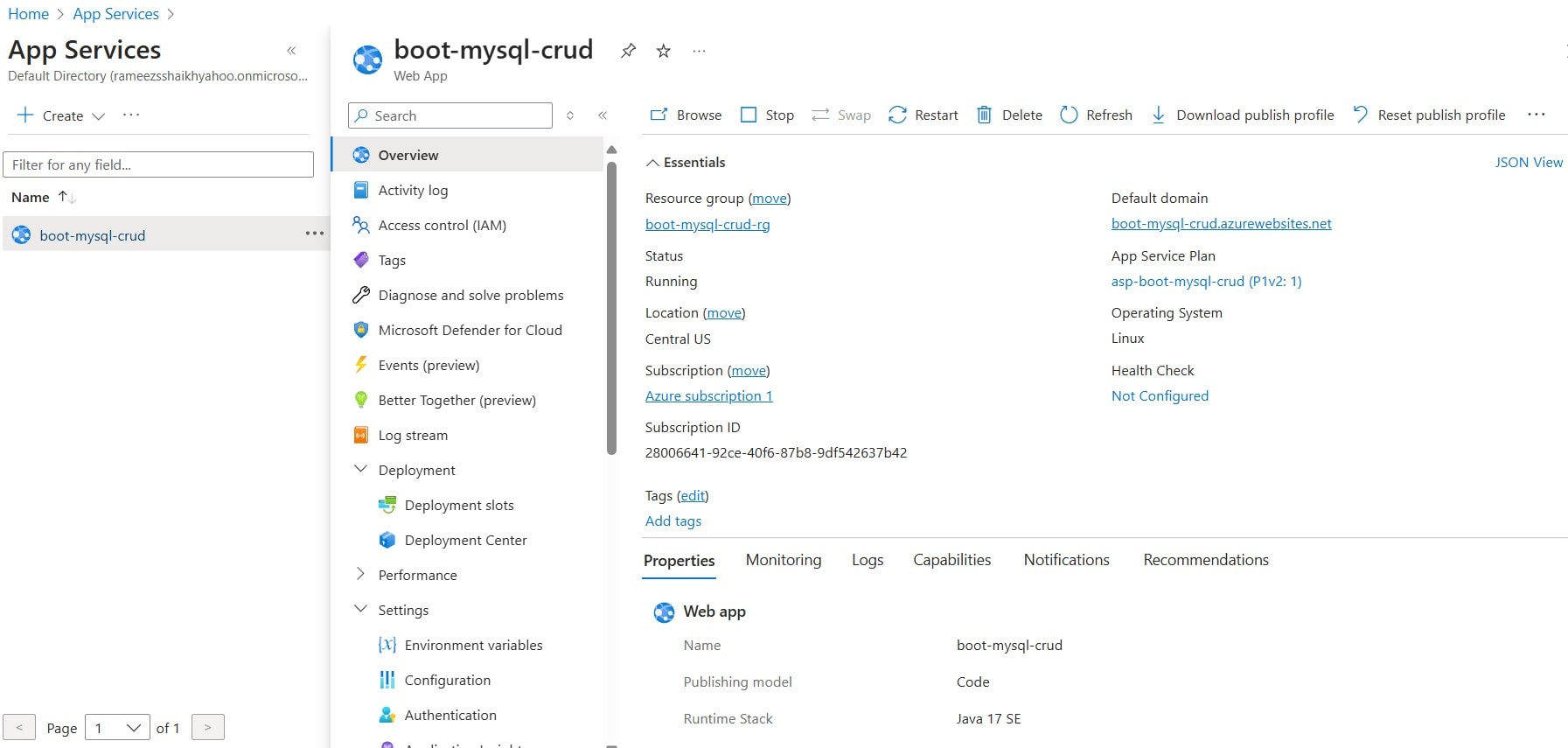Viewport: 1568px width, 748px height.
Task: Click the resource menu Search box
Action: pos(450,115)
